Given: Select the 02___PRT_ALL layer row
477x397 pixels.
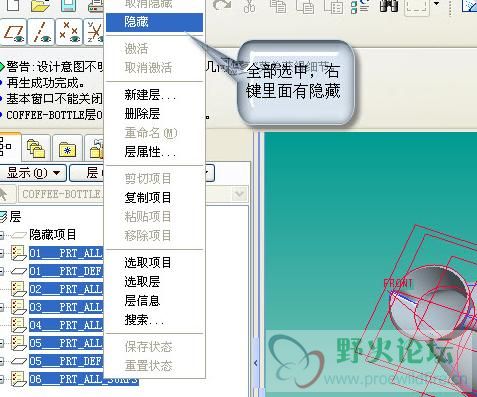Looking at the screenshot, I should 66,289.
